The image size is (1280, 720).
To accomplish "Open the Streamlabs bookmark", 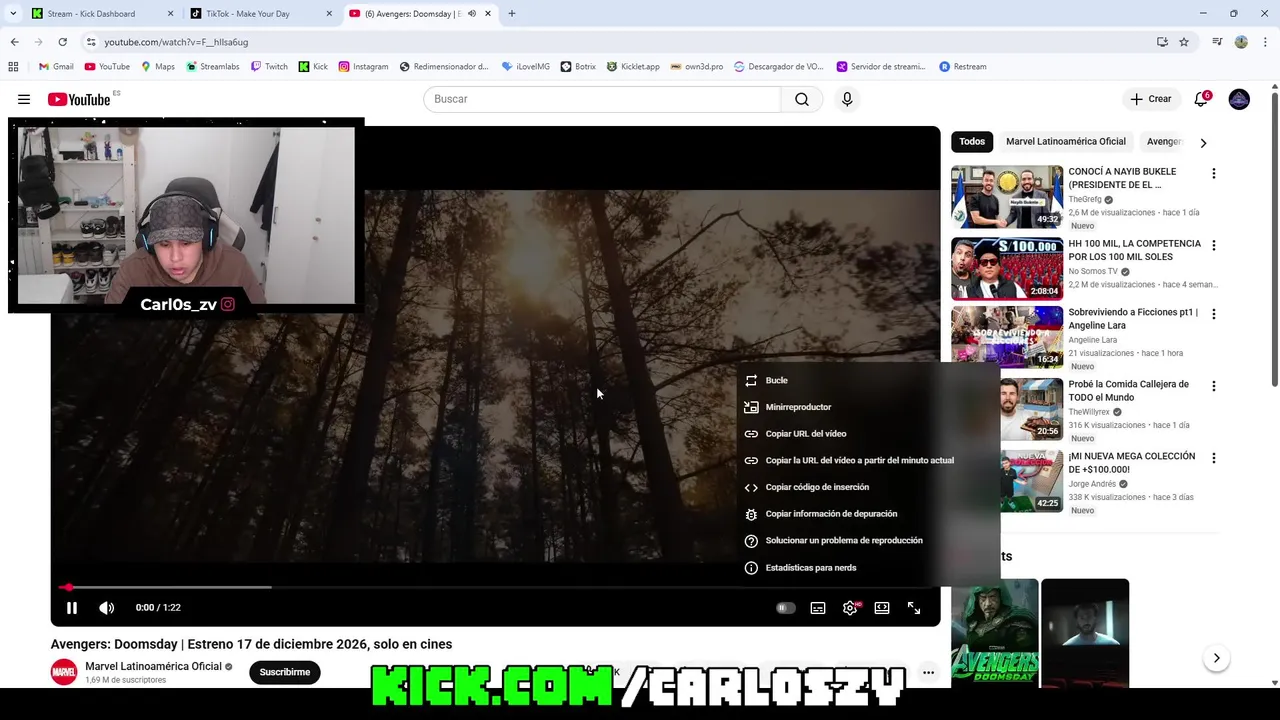I will coord(213,67).
